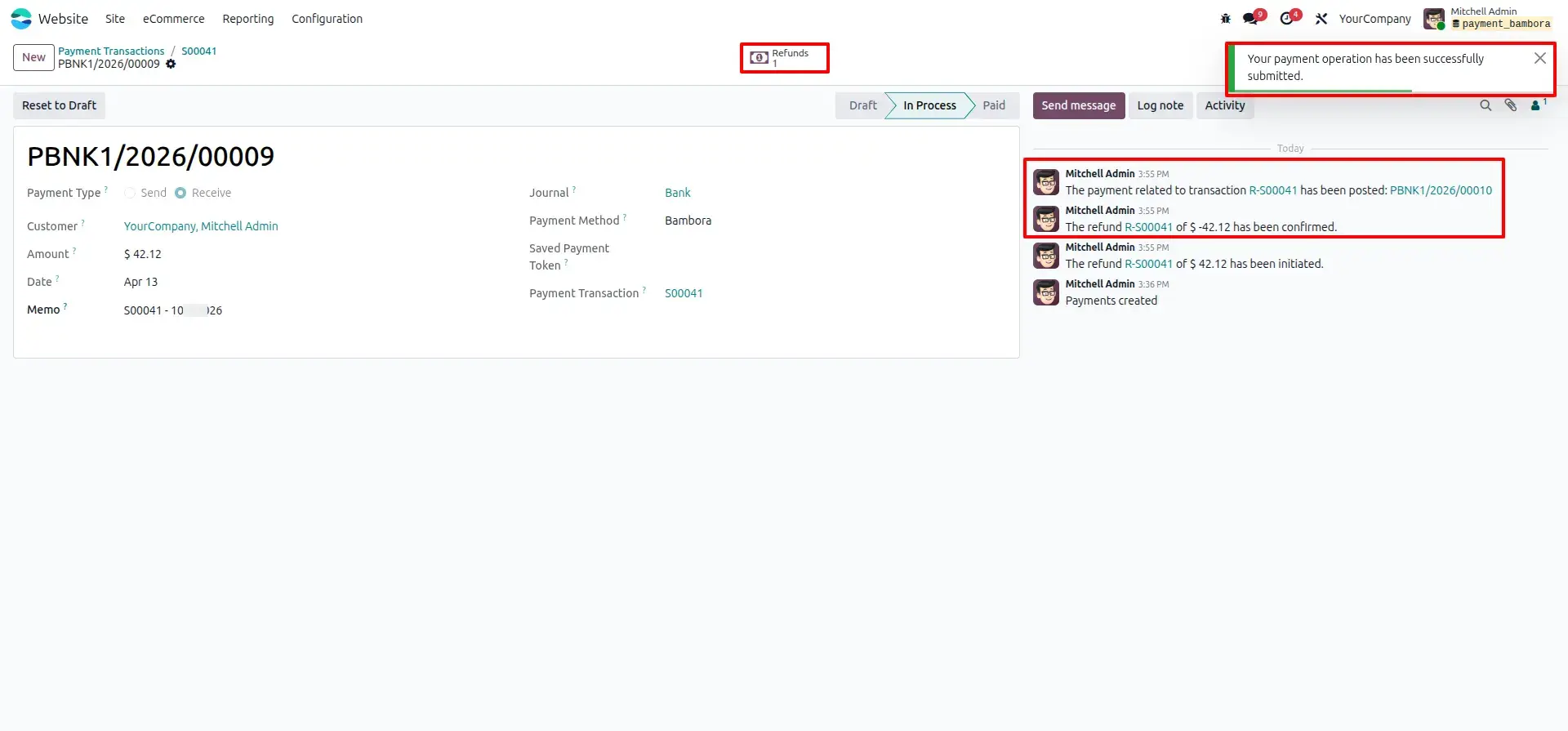1568x731 pixels.
Task: Open the Bank journal link
Action: pos(678,193)
